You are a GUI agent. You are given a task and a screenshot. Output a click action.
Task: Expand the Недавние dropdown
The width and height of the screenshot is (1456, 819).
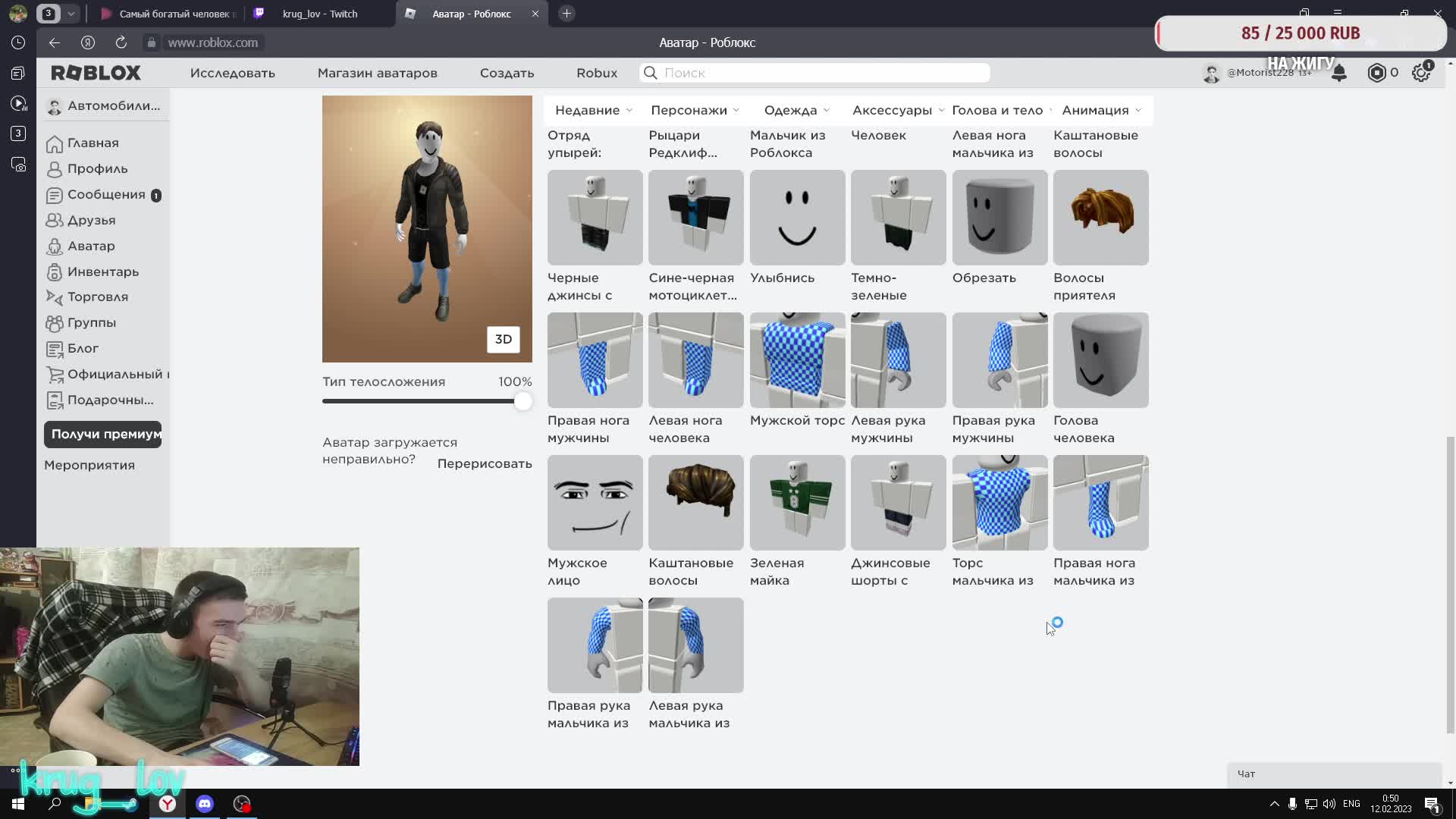click(x=593, y=110)
